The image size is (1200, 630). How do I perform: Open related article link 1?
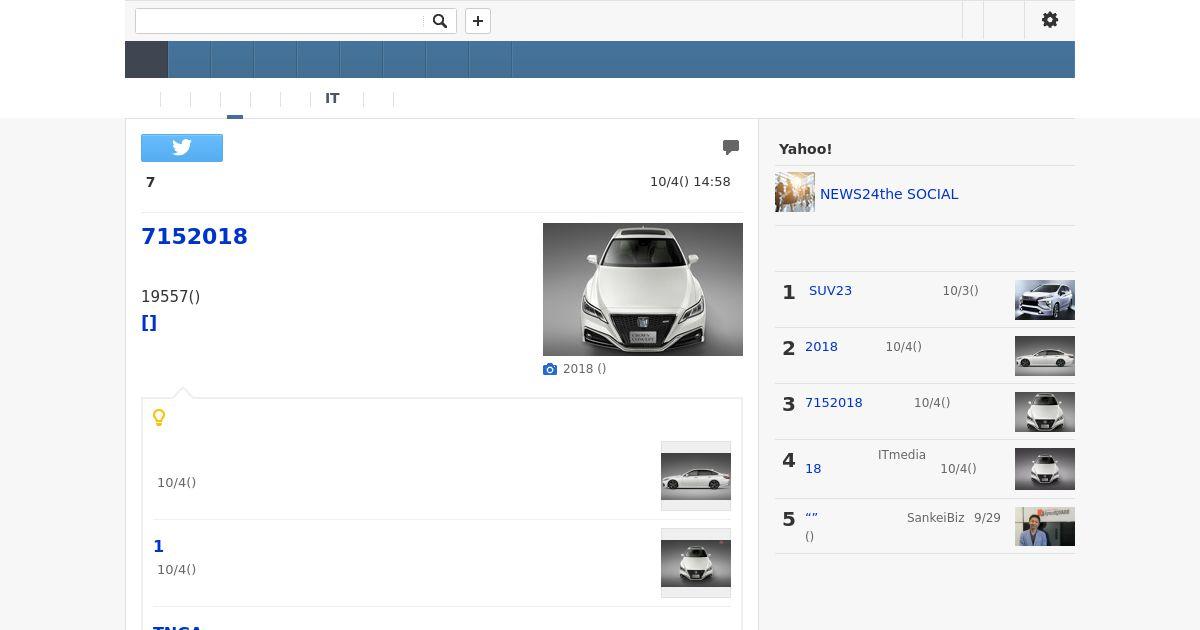[x=158, y=546]
